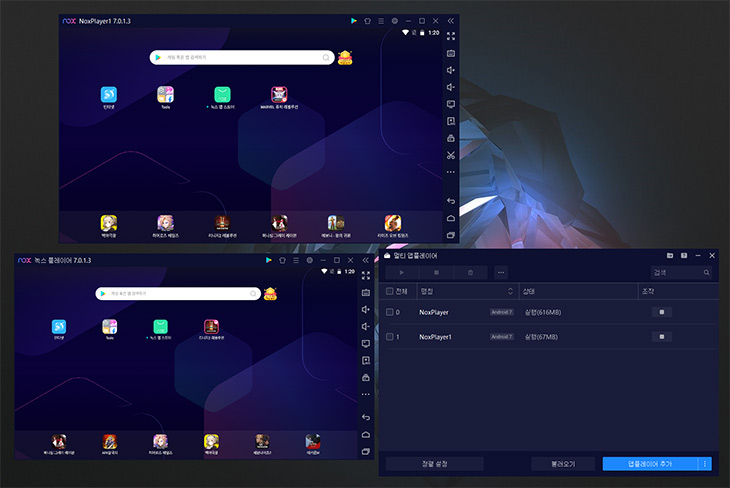Open dropdown beside the blue add emulator button
This screenshot has width=730, height=488.
tap(705, 464)
